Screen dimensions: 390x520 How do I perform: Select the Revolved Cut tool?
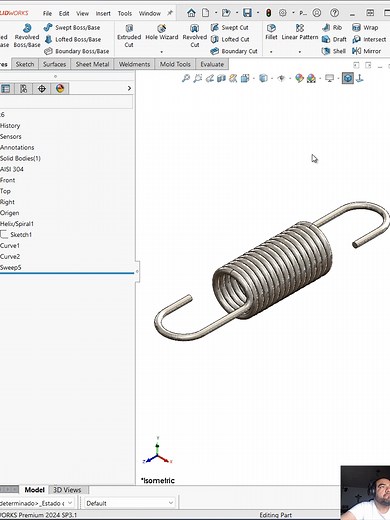click(x=195, y=36)
